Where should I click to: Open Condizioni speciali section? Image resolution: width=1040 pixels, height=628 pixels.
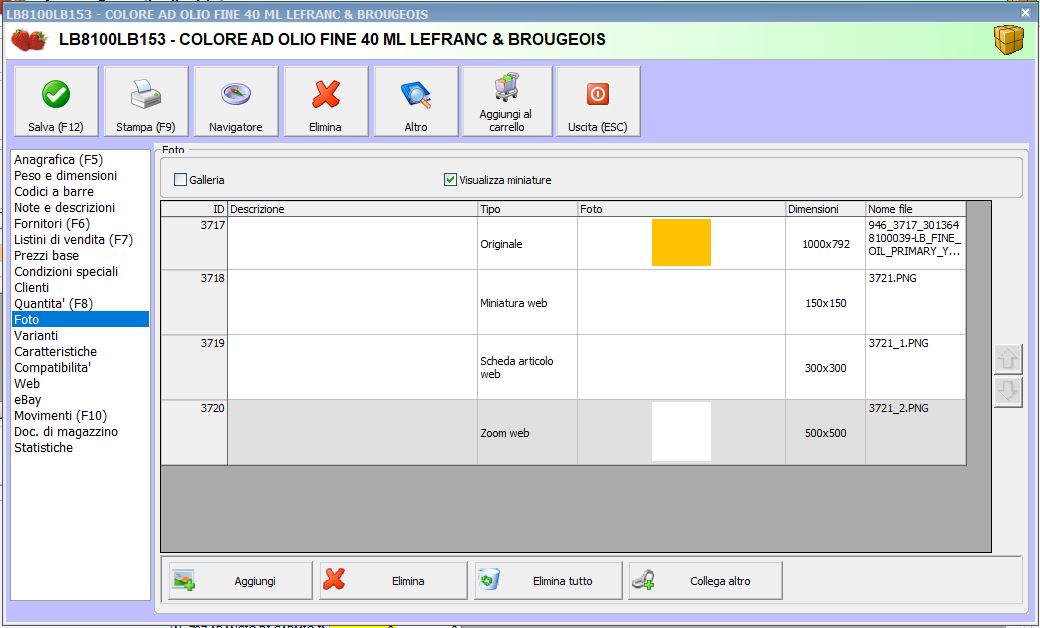pos(66,271)
